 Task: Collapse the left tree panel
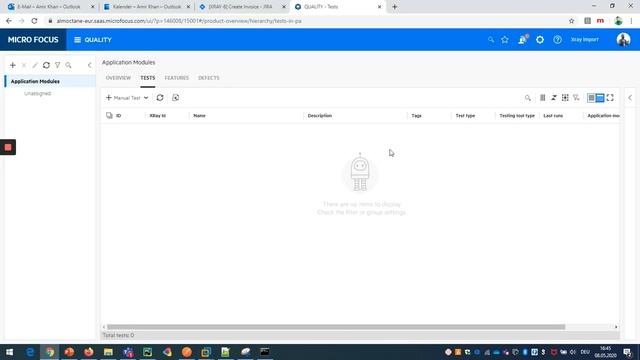coord(89,65)
